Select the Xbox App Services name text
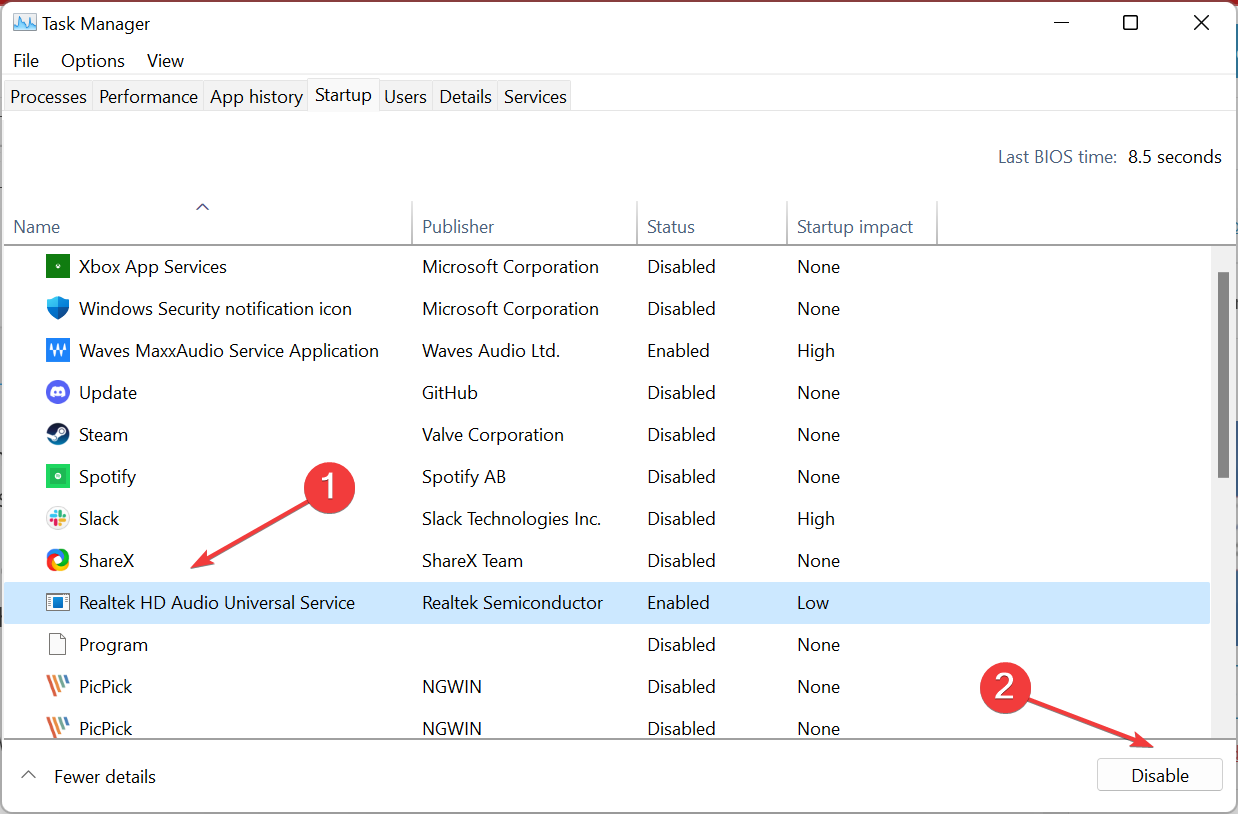This screenshot has height=814, width=1238. click(x=153, y=267)
